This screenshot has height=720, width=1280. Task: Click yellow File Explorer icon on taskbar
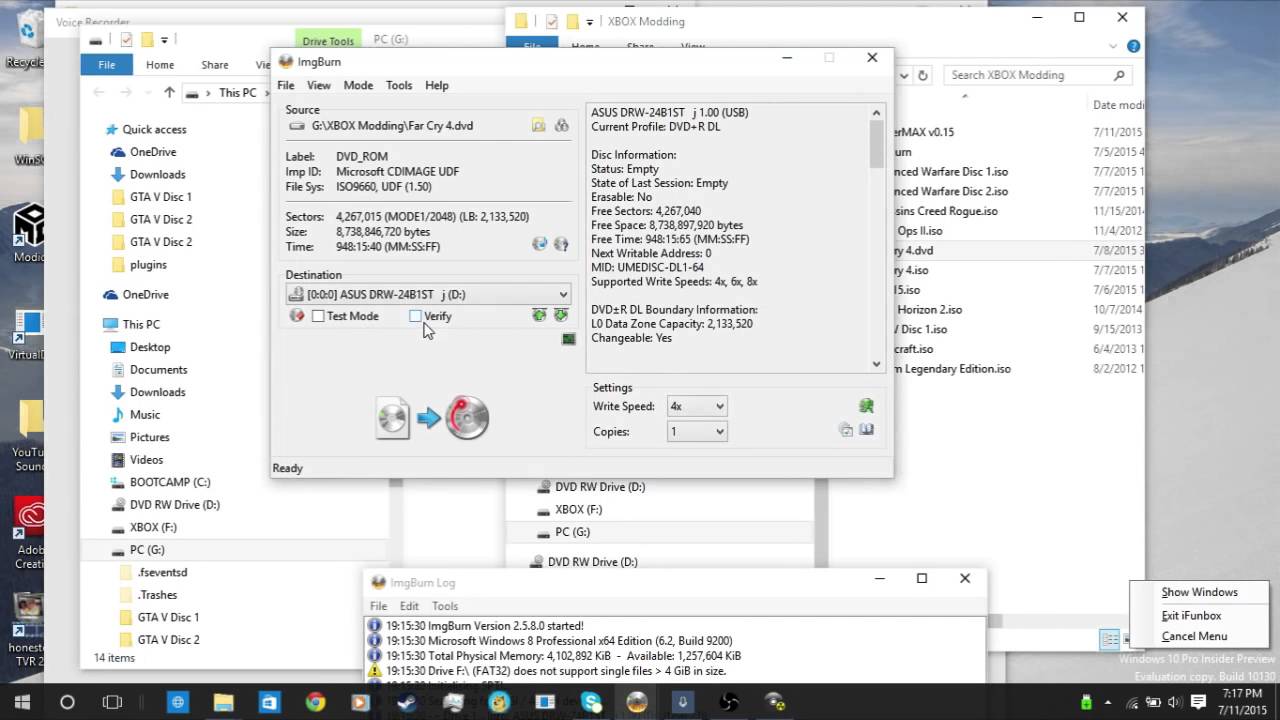[x=223, y=703]
